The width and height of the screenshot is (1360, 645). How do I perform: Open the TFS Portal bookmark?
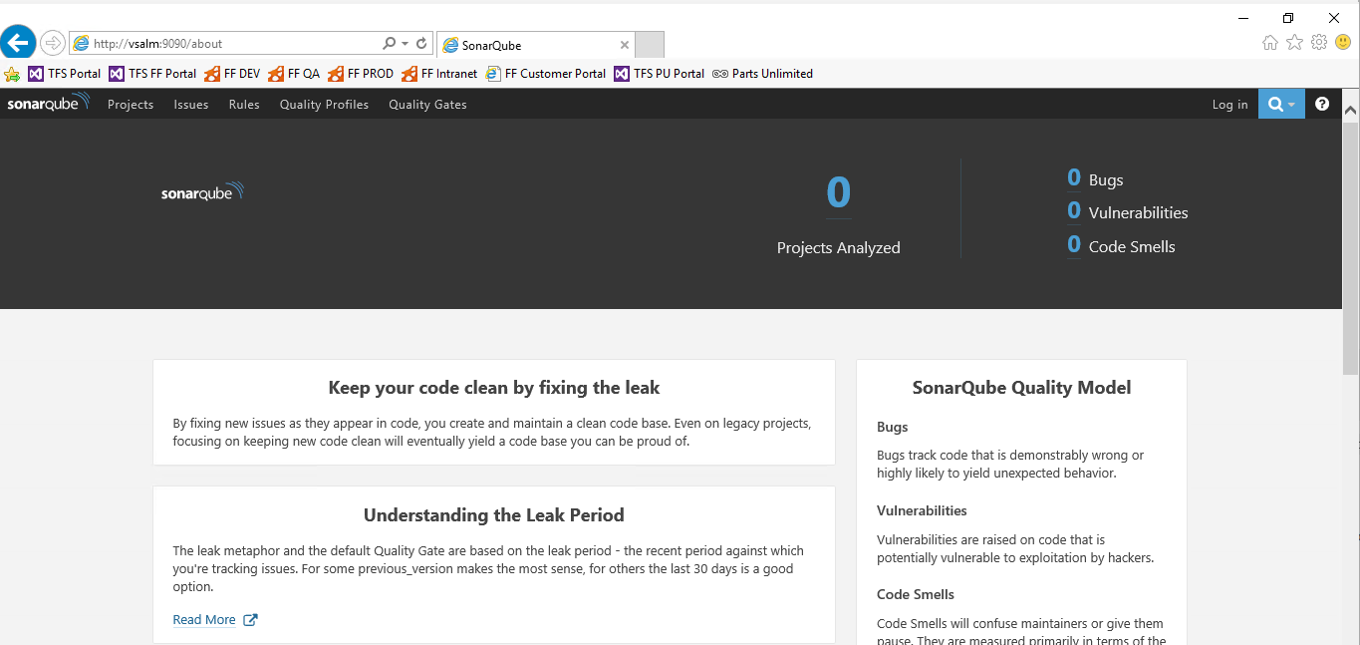64,74
